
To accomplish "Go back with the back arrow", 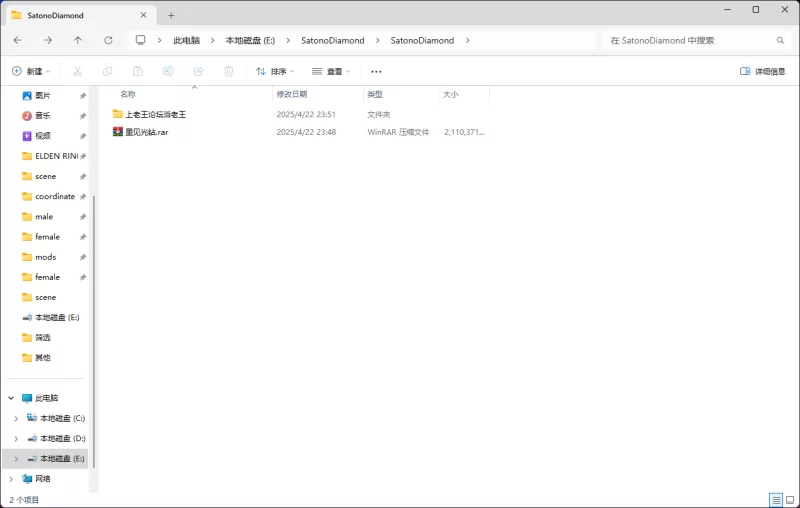I will pos(18,40).
